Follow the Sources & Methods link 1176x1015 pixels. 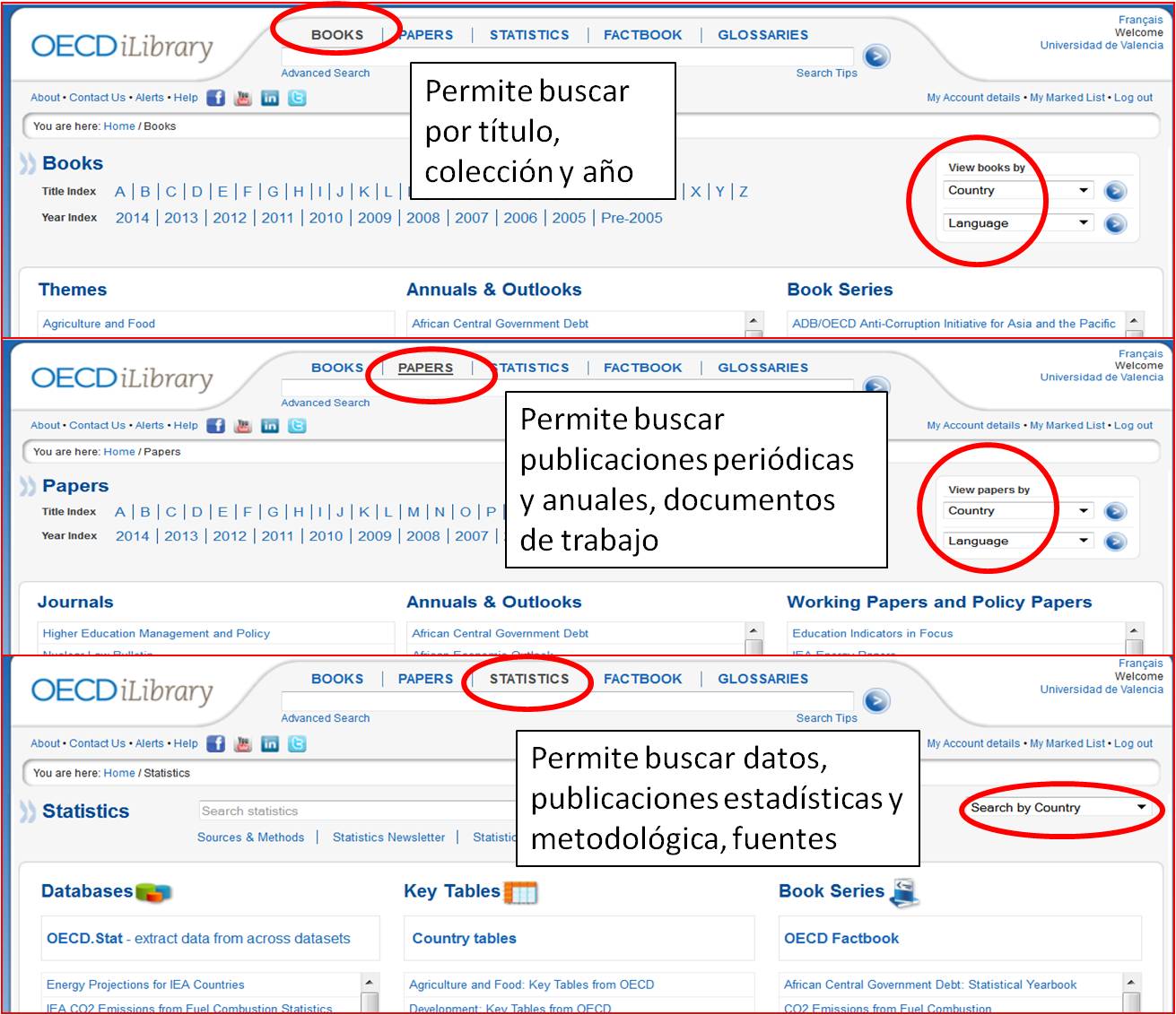[250, 837]
